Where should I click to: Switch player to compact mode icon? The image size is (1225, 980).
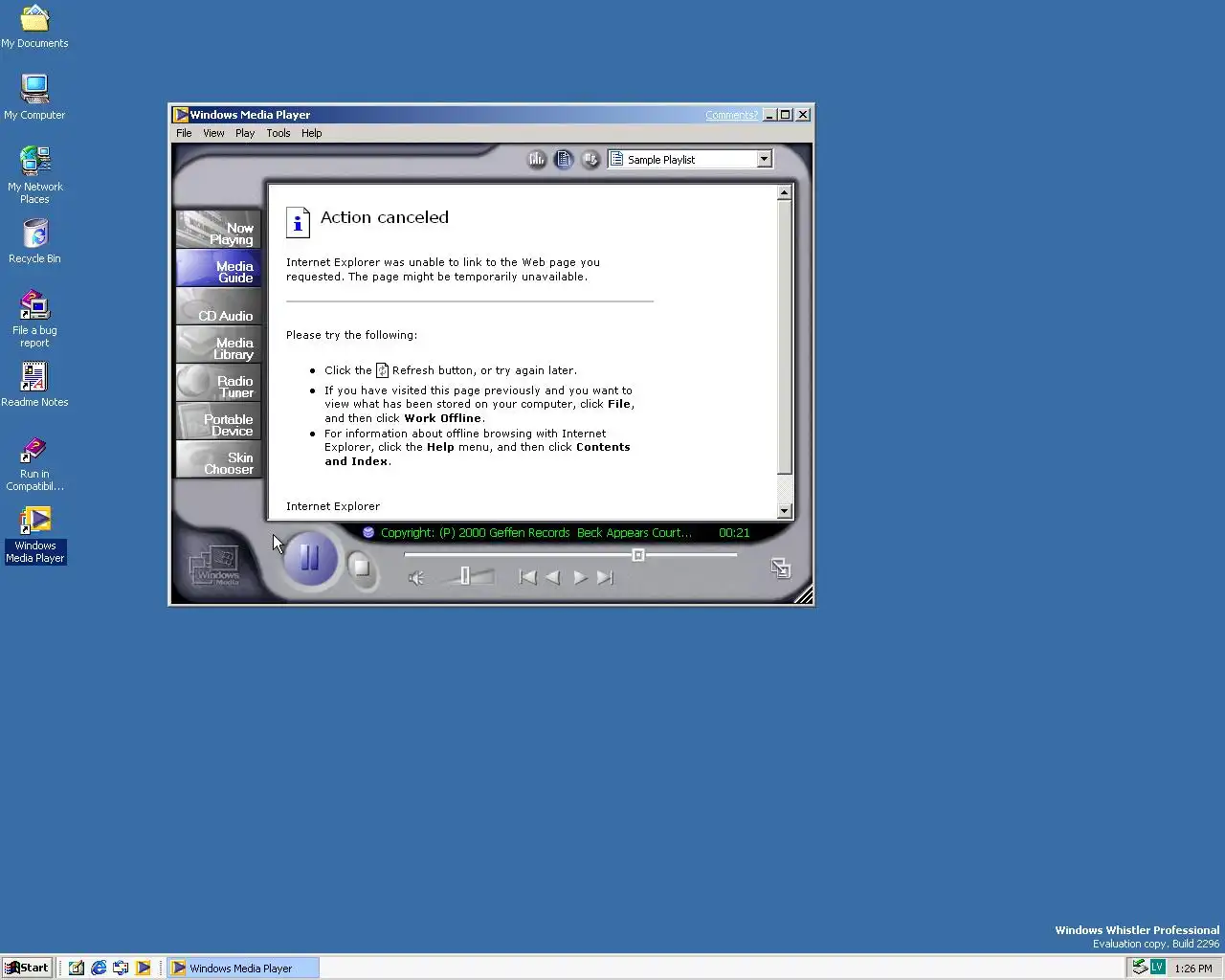780,568
